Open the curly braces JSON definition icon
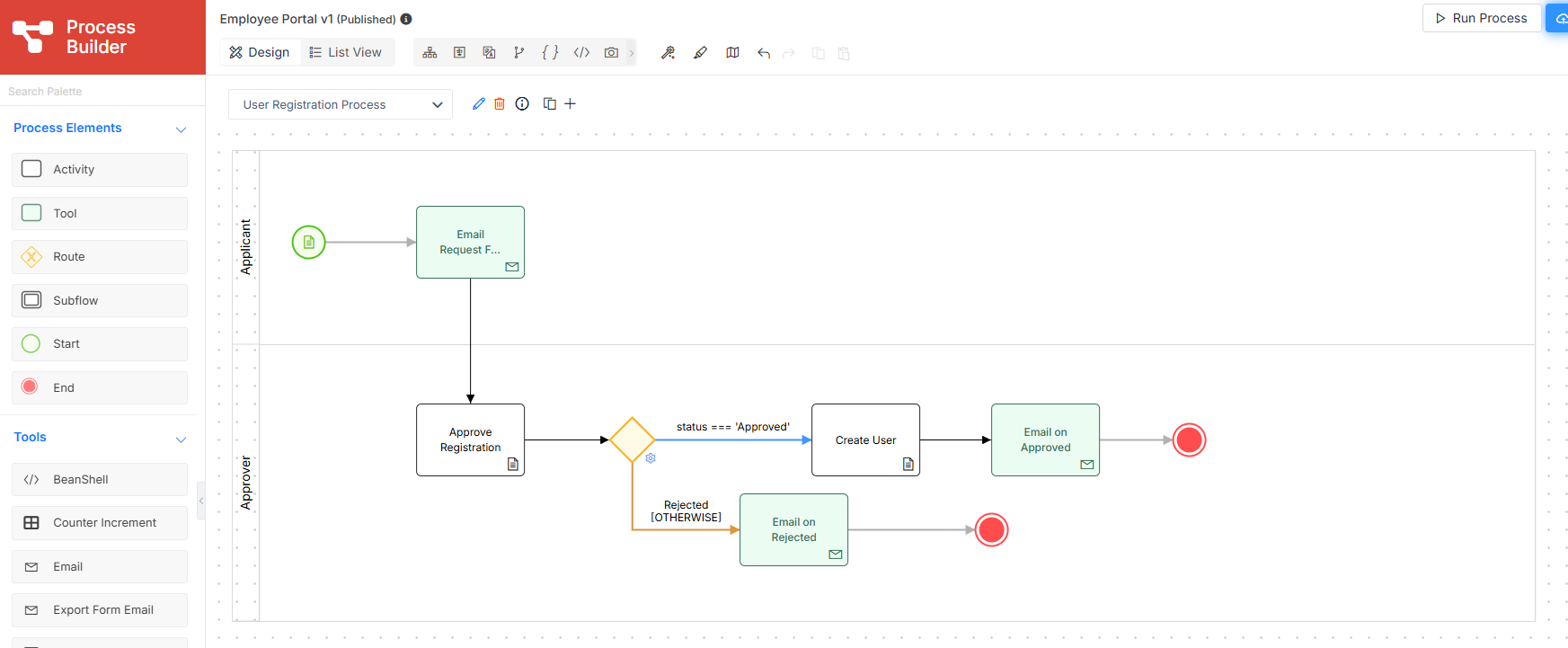This screenshot has height=648, width=1568. pos(550,53)
